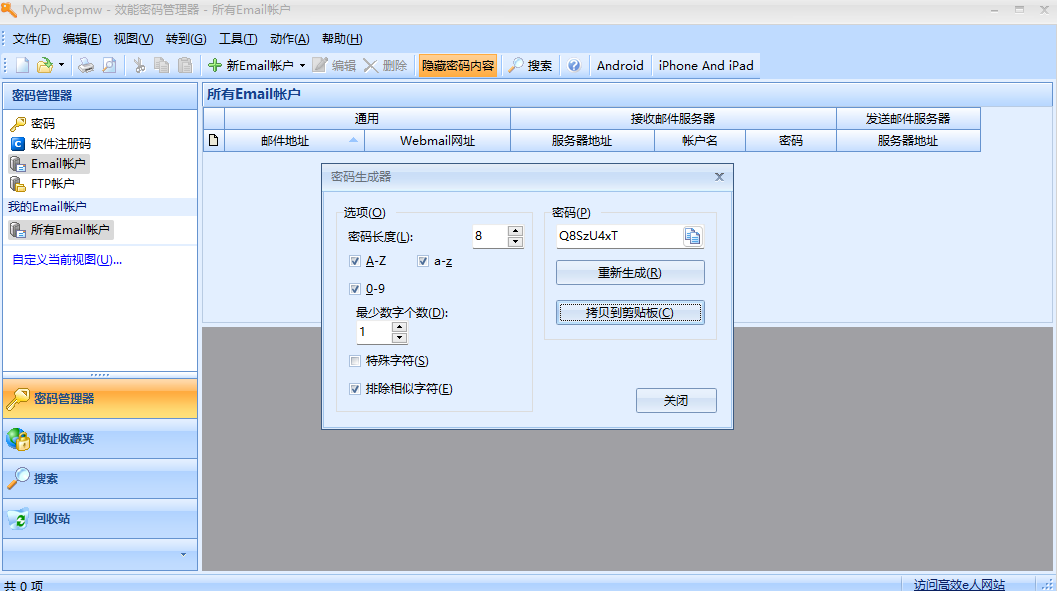The height and width of the screenshot is (591, 1057).
Task: Toggle the 0-9 digits checkbox
Action: [355, 288]
